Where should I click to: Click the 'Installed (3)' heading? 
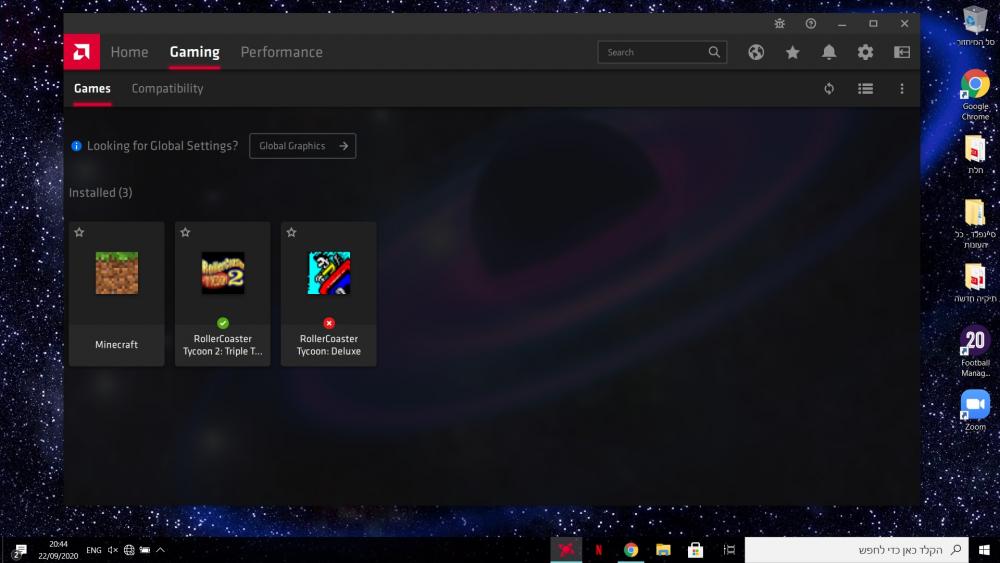tap(101, 193)
